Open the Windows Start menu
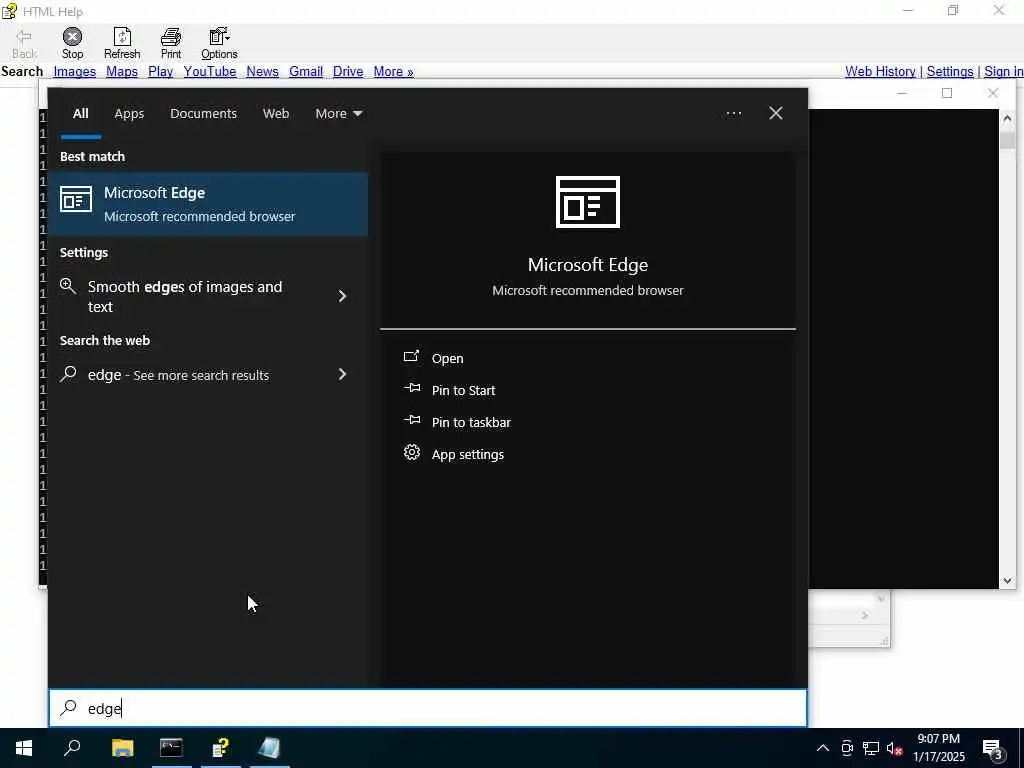1024x768 pixels. coord(24,748)
